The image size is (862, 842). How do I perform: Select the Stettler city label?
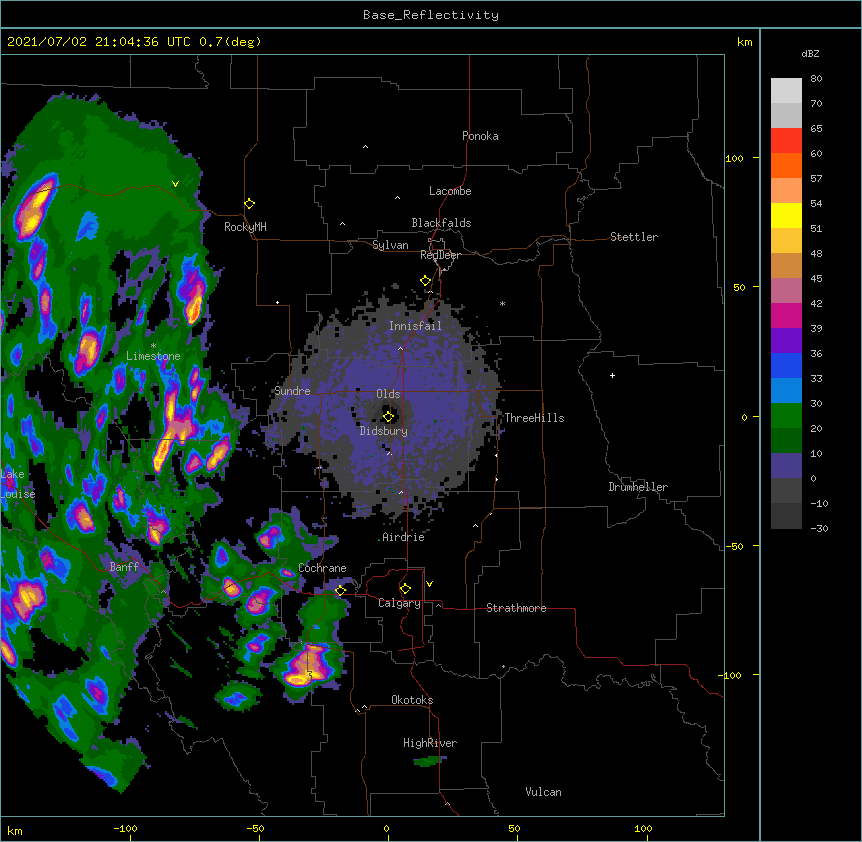(x=634, y=237)
